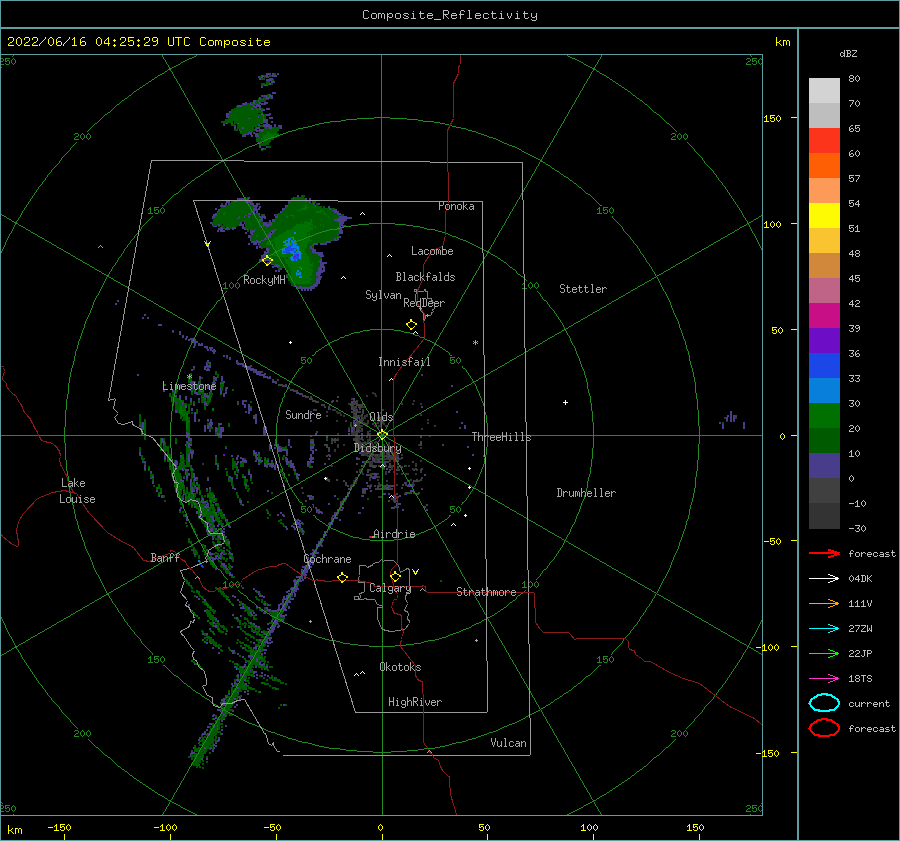Viewport: 900px width, 841px height.
Task: Click the Okotoks label
Action: tap(400, 667)
